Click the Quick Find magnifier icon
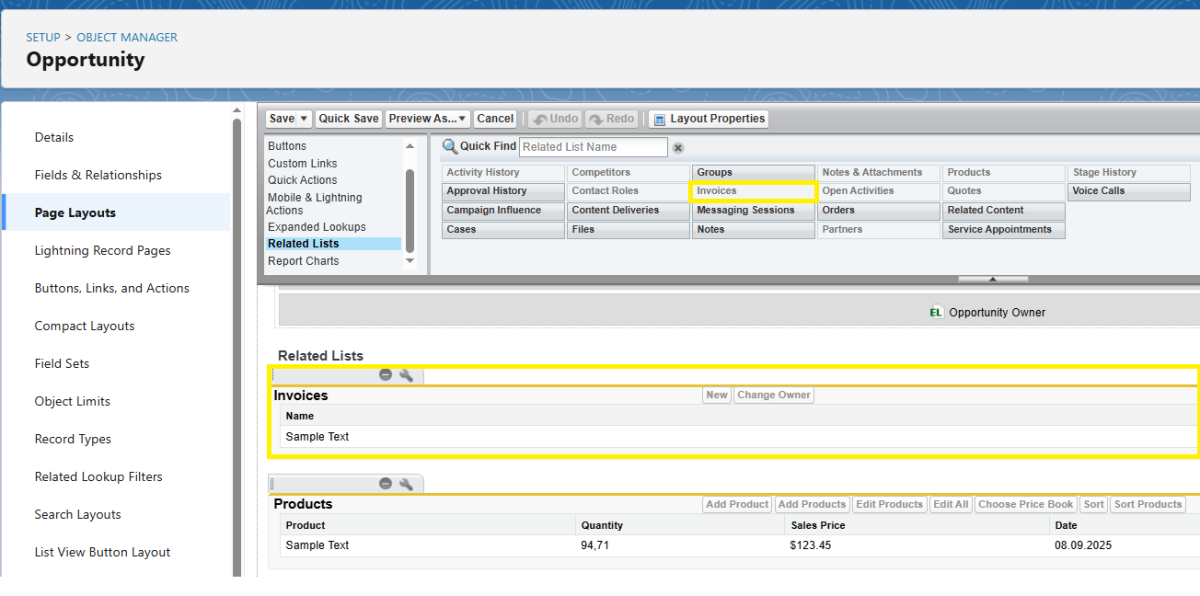This screenshot has height=596, width=1200. pos(450,147)
